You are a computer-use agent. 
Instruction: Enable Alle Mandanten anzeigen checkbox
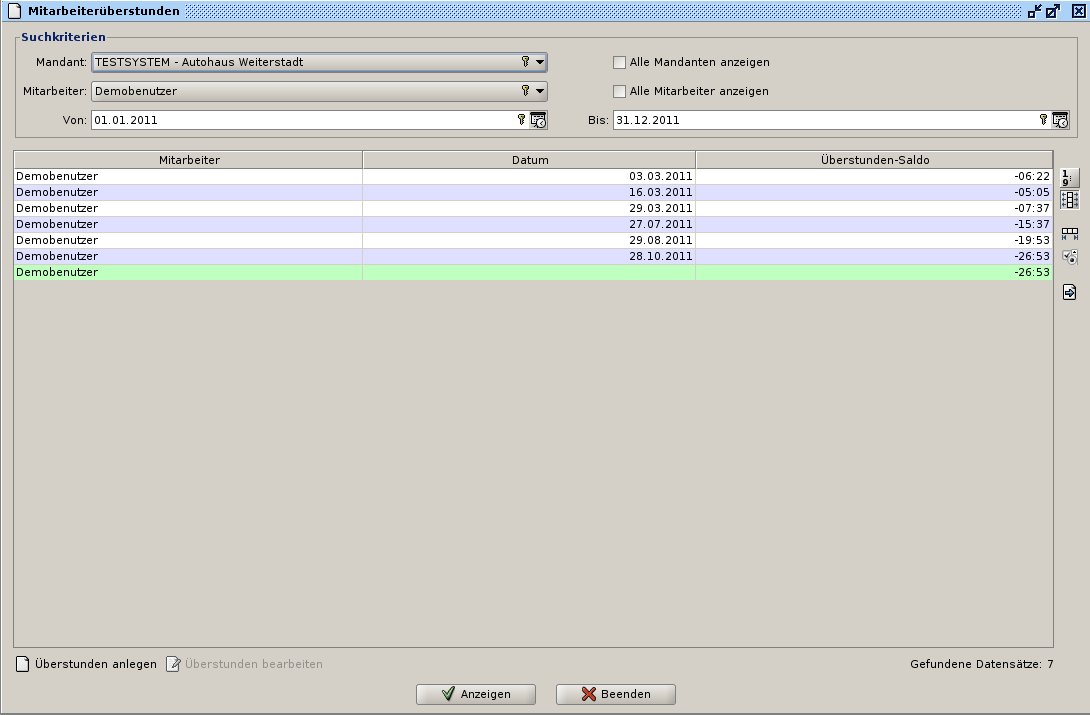point(620,62)
